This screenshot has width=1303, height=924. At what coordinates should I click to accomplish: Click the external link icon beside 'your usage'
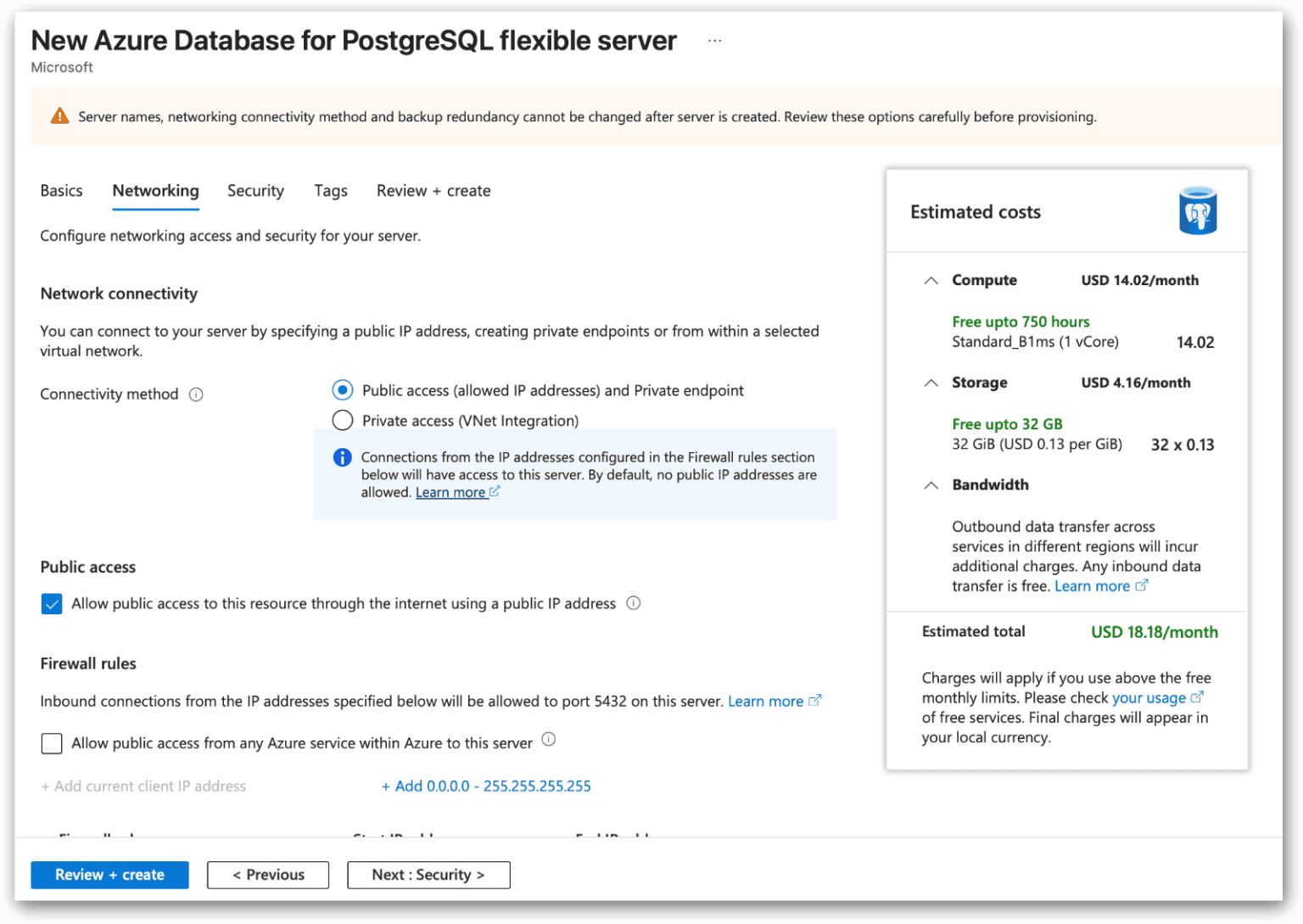1199,697
